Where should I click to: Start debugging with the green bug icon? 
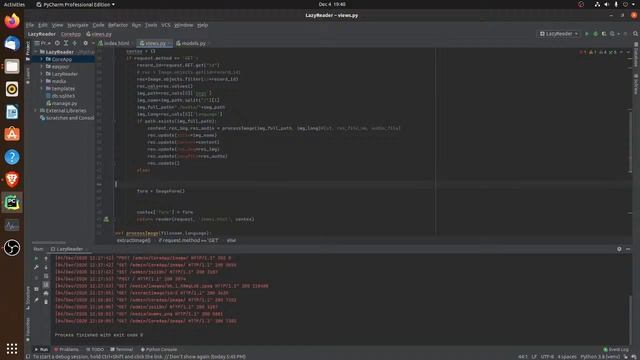pos(596,34)
